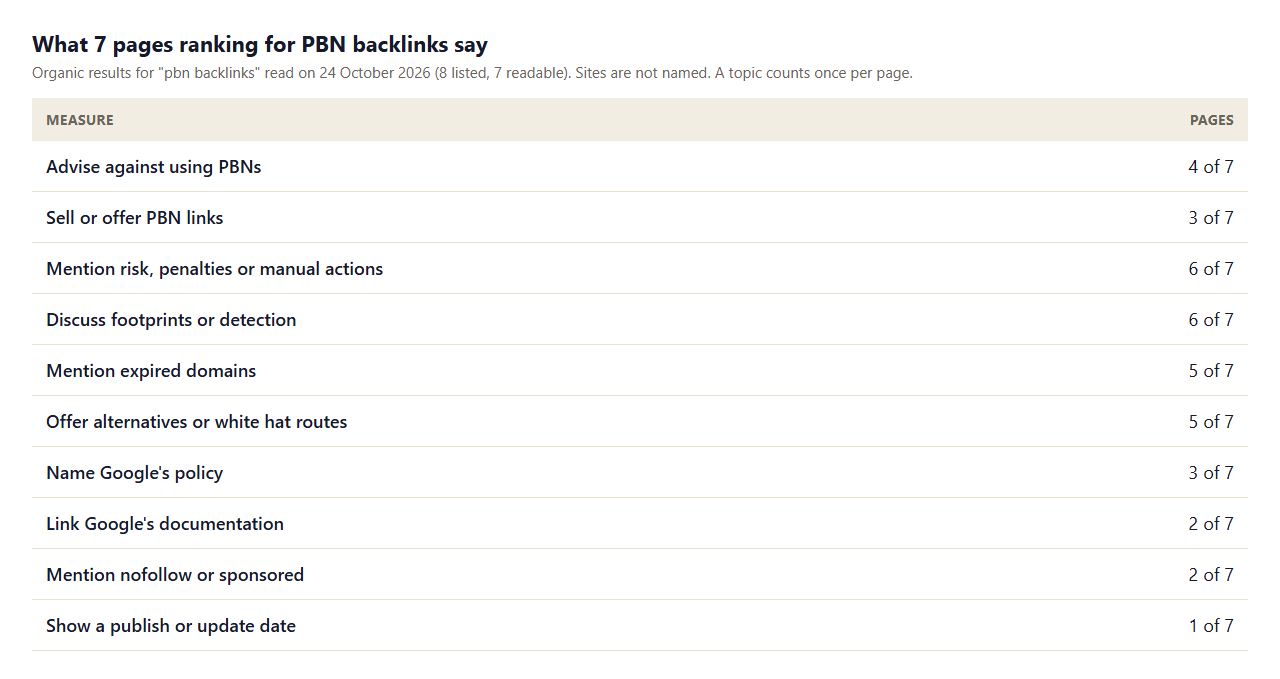Viewport: 1280px width, 679px height.
Task: Select 'Show a publish or update date' label
Action: click(171, 626)
